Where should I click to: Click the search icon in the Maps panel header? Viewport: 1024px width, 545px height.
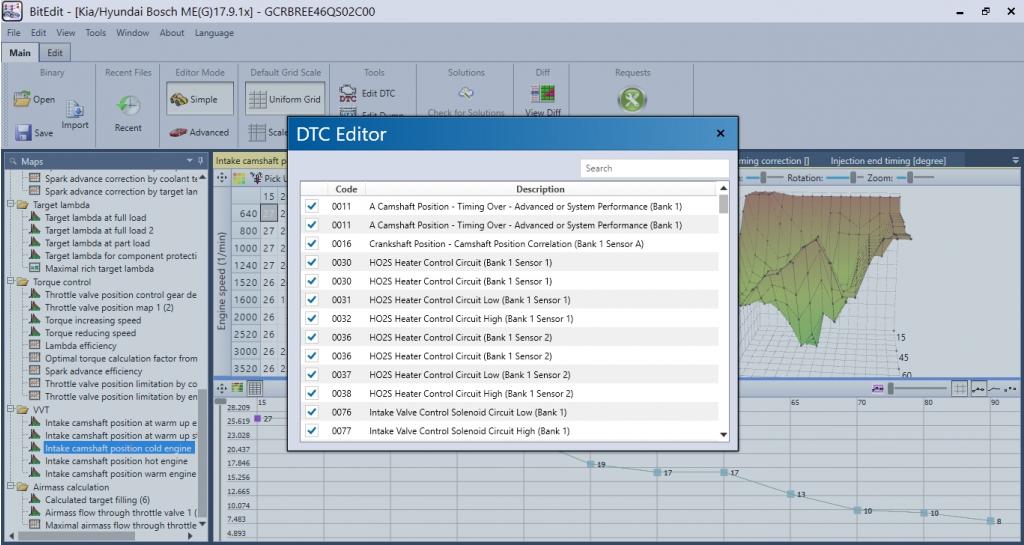(13, 161)
